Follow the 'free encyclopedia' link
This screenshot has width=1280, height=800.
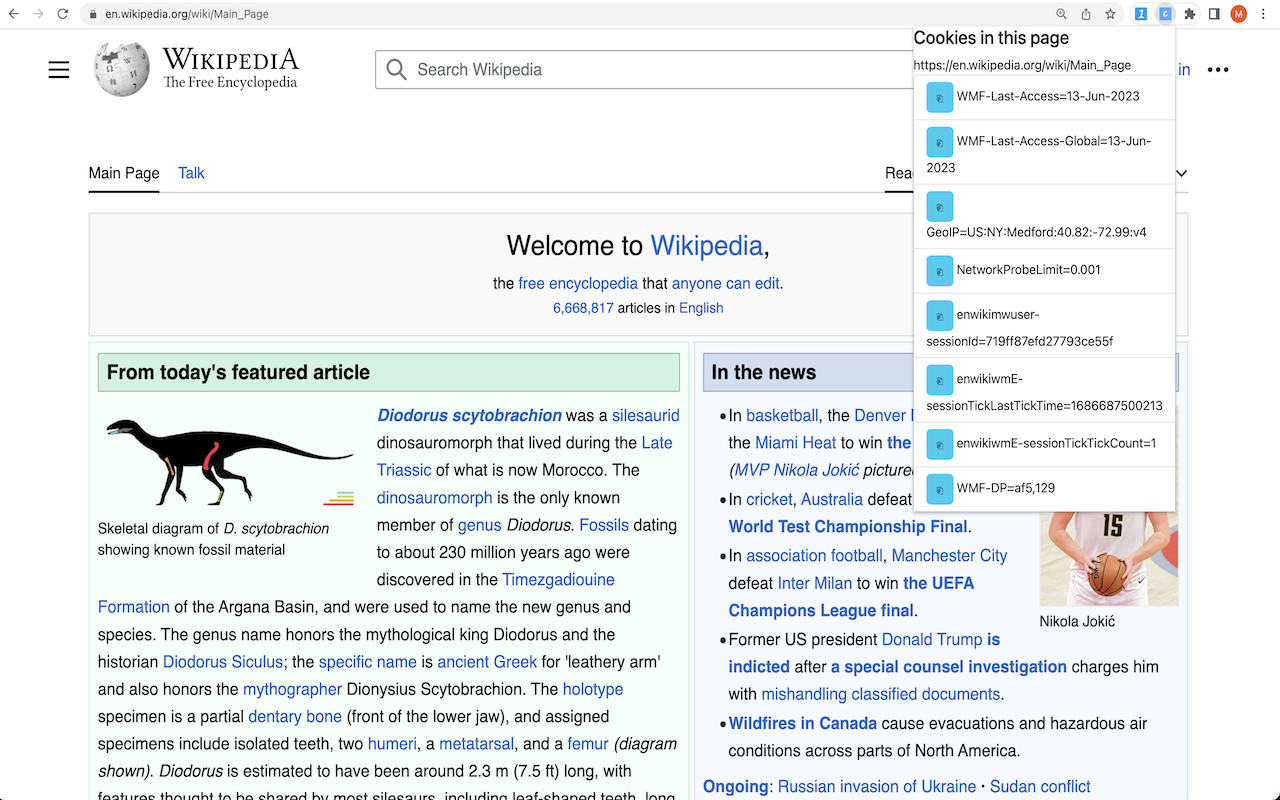[578, 283]
